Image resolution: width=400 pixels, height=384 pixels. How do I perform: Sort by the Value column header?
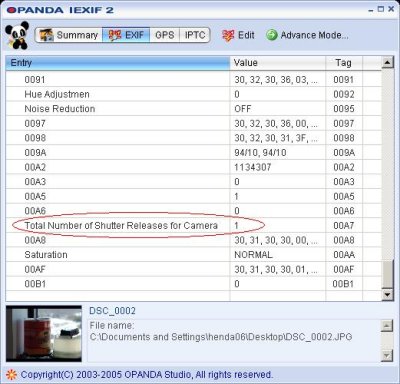pyautogui.click(x=278, y=63)
